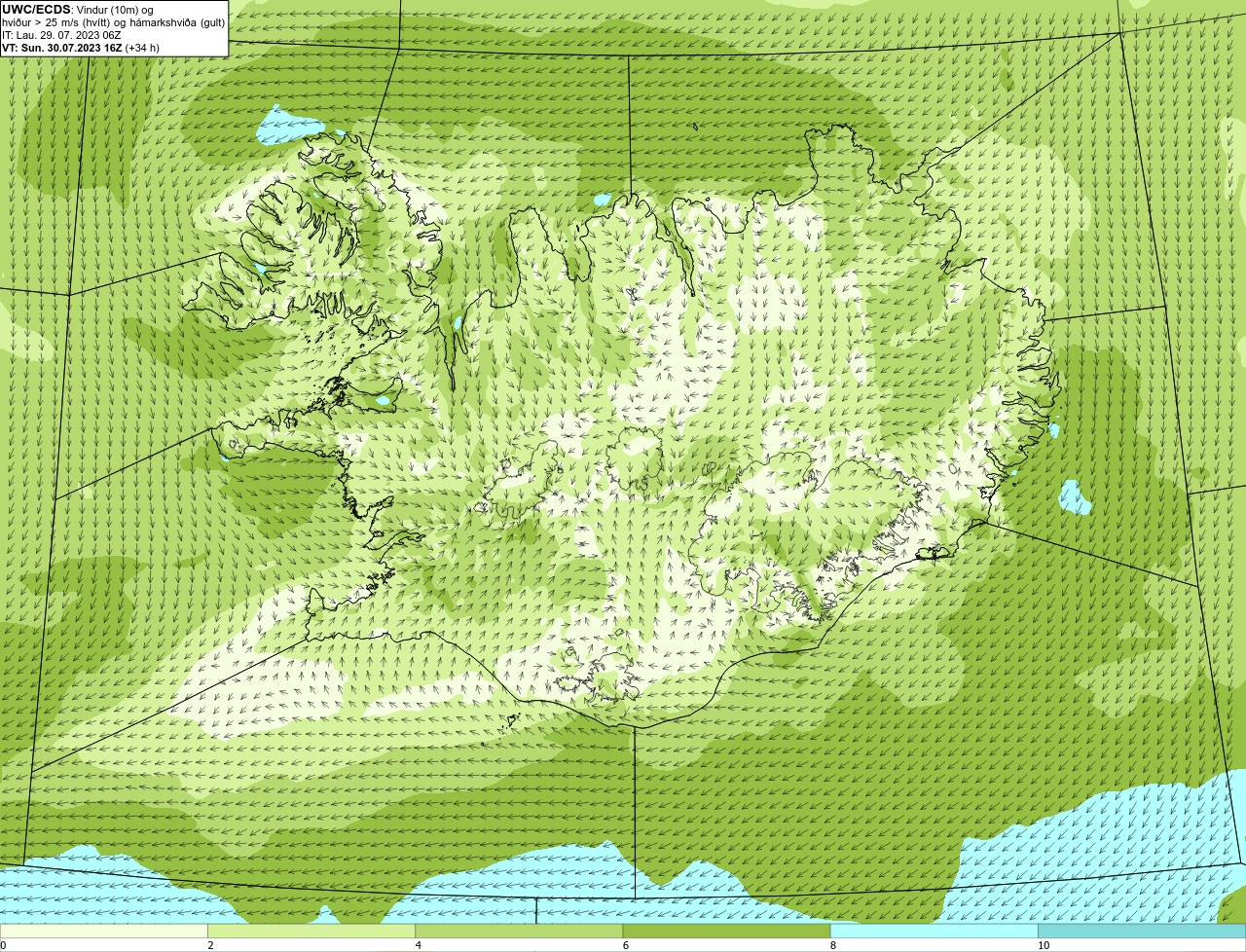Click the legend scale label '0'
The width and height of the screenshot is (1246, 952).
pos(3,945)
